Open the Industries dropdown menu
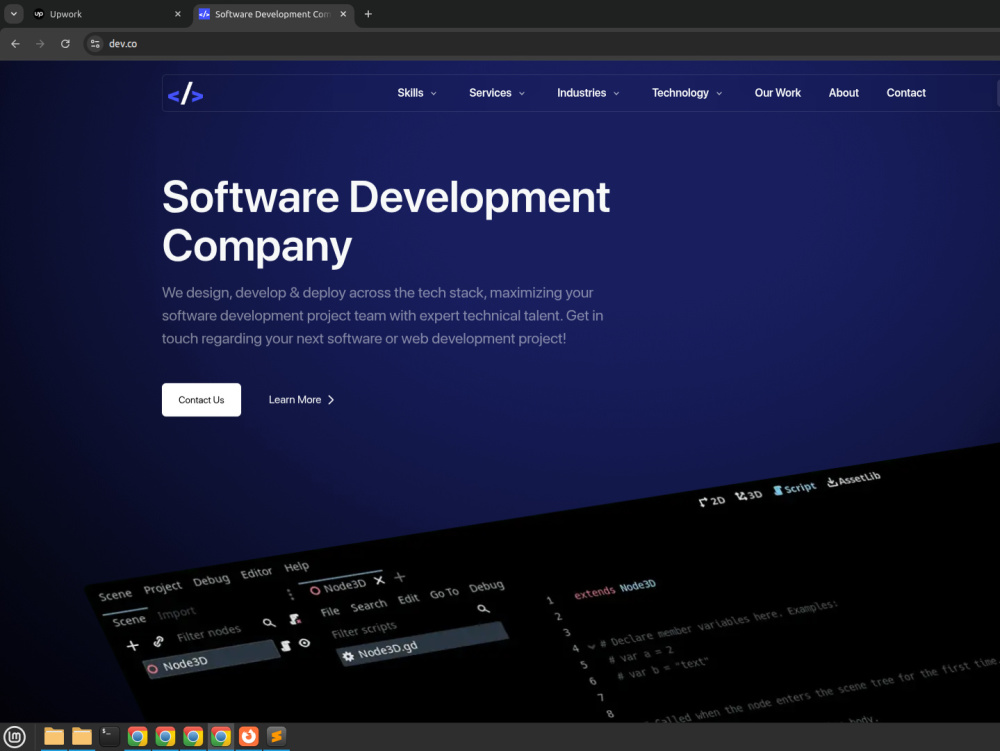The image size is (1000, 751). coord(588,93)
